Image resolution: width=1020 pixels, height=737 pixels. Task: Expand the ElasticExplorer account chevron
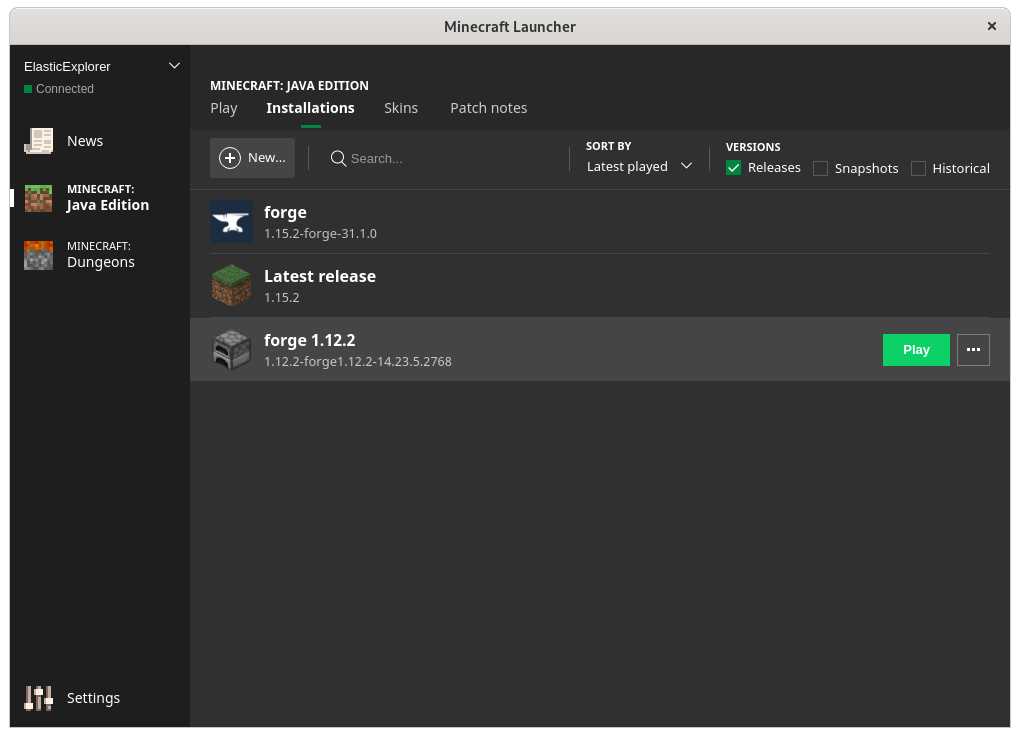tap(174, 66)
